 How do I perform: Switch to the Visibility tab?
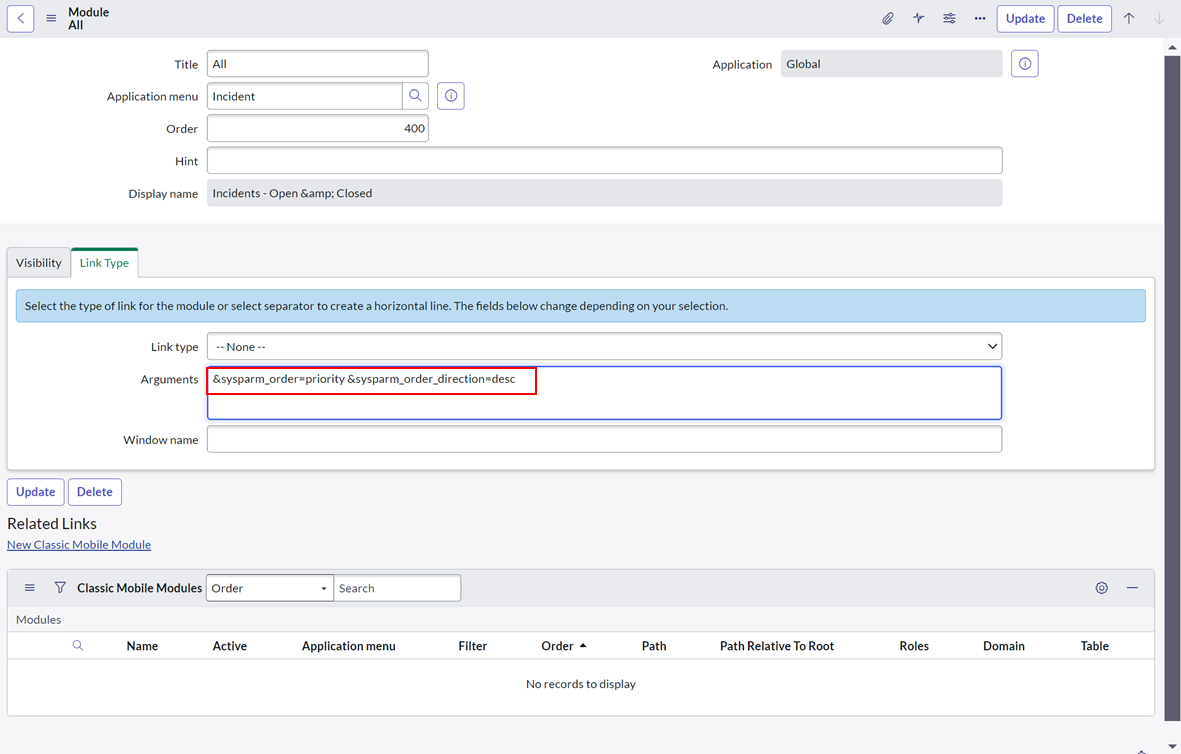(x=38, y=262)
